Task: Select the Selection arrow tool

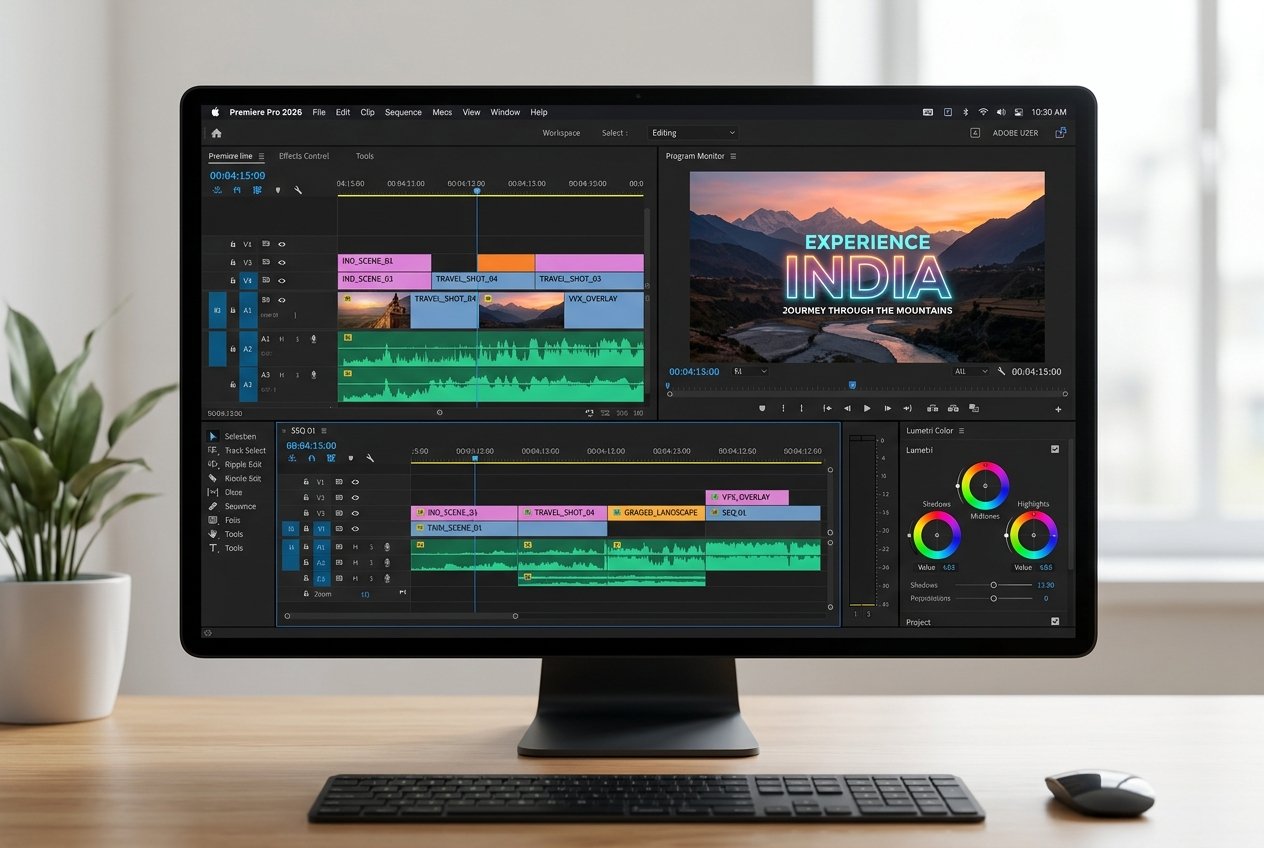Action: click(213, 436)
